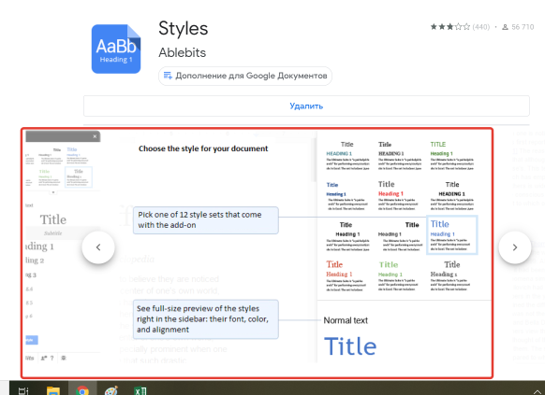Click the Google Docs add-on chip icon
This screenshot has height=395, width=545.
click(x=168, y=75)
